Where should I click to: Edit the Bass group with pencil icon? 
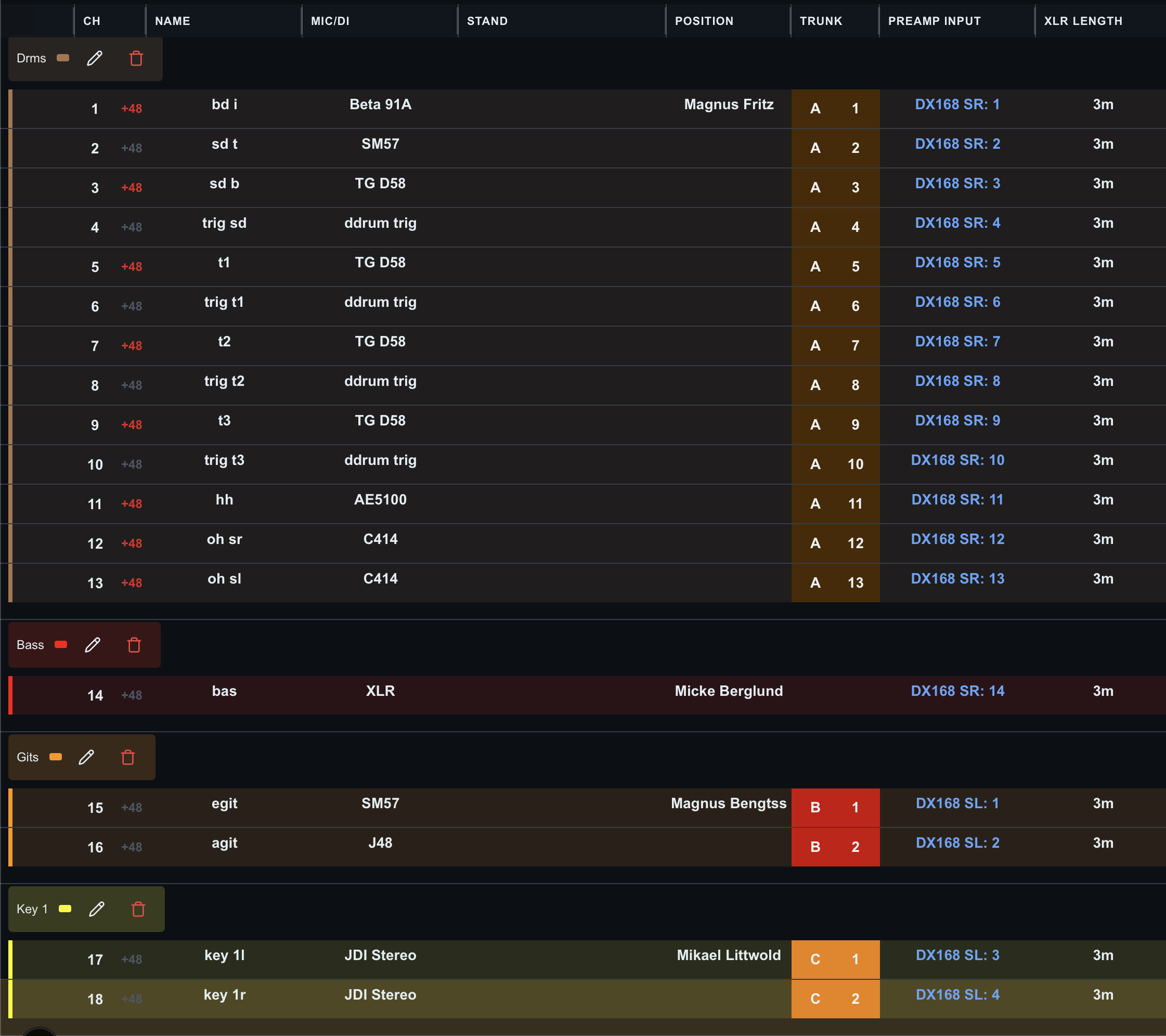(x=93, y=645)
